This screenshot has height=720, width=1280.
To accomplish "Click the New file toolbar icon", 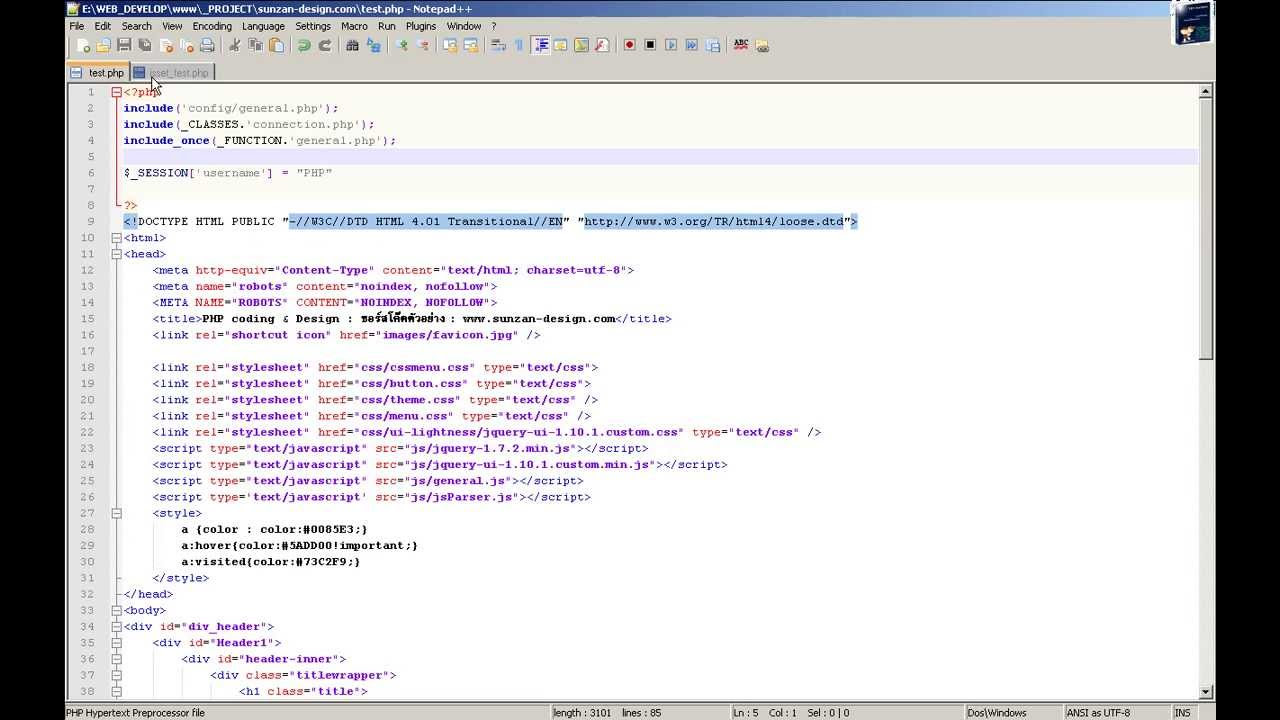I will [x=83, y=45].
